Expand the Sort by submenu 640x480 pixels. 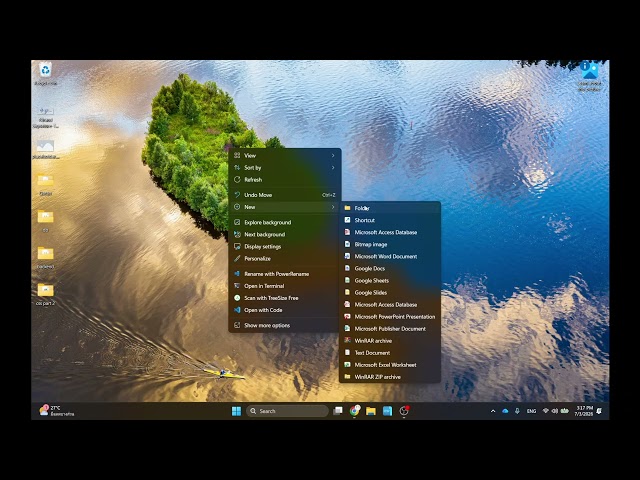point(284,168)
